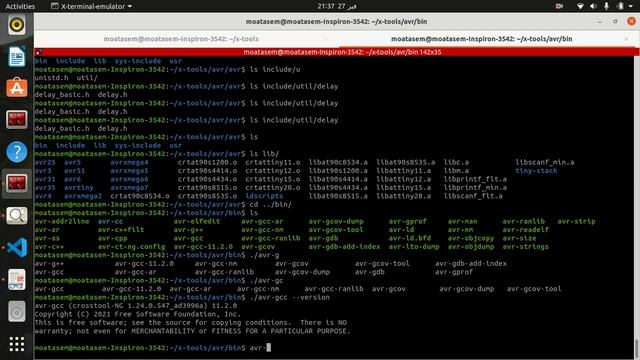Viewport: 640px width, 360px height.
Task: Launch LibreOffice Writer from the dock
Action: 16,56
